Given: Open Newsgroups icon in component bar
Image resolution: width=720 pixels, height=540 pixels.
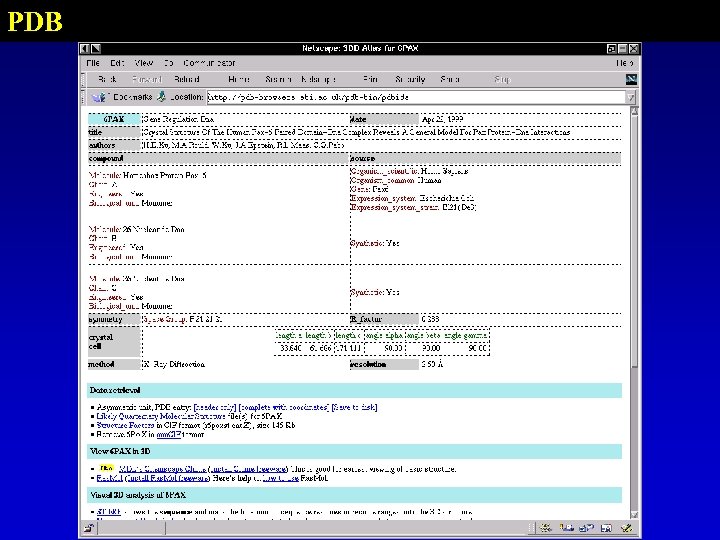Looking at the screenshot, I should (x=586, y=528).
